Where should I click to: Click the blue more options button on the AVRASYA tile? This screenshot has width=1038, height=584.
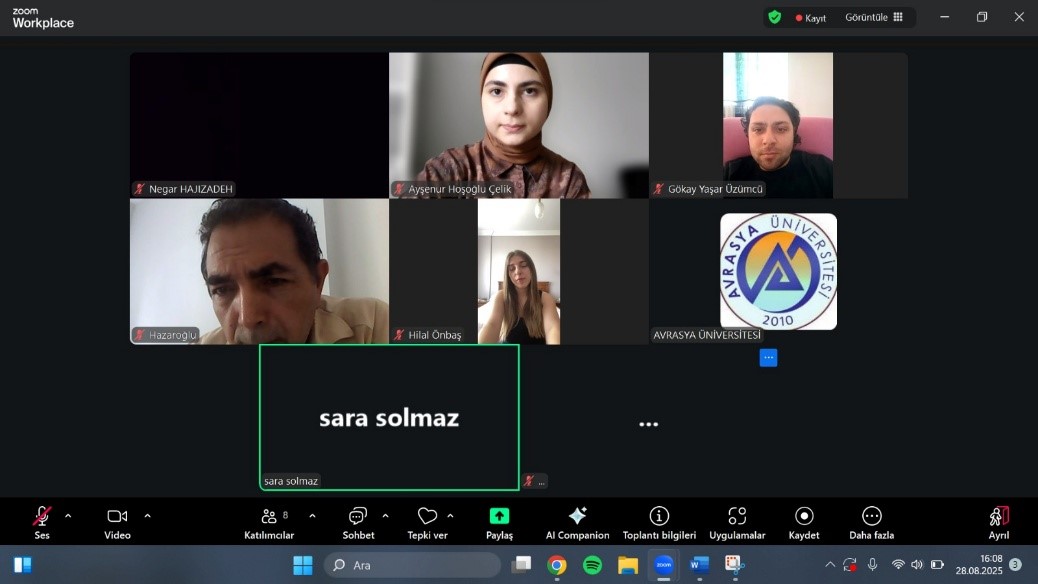(x=768, y=357)
